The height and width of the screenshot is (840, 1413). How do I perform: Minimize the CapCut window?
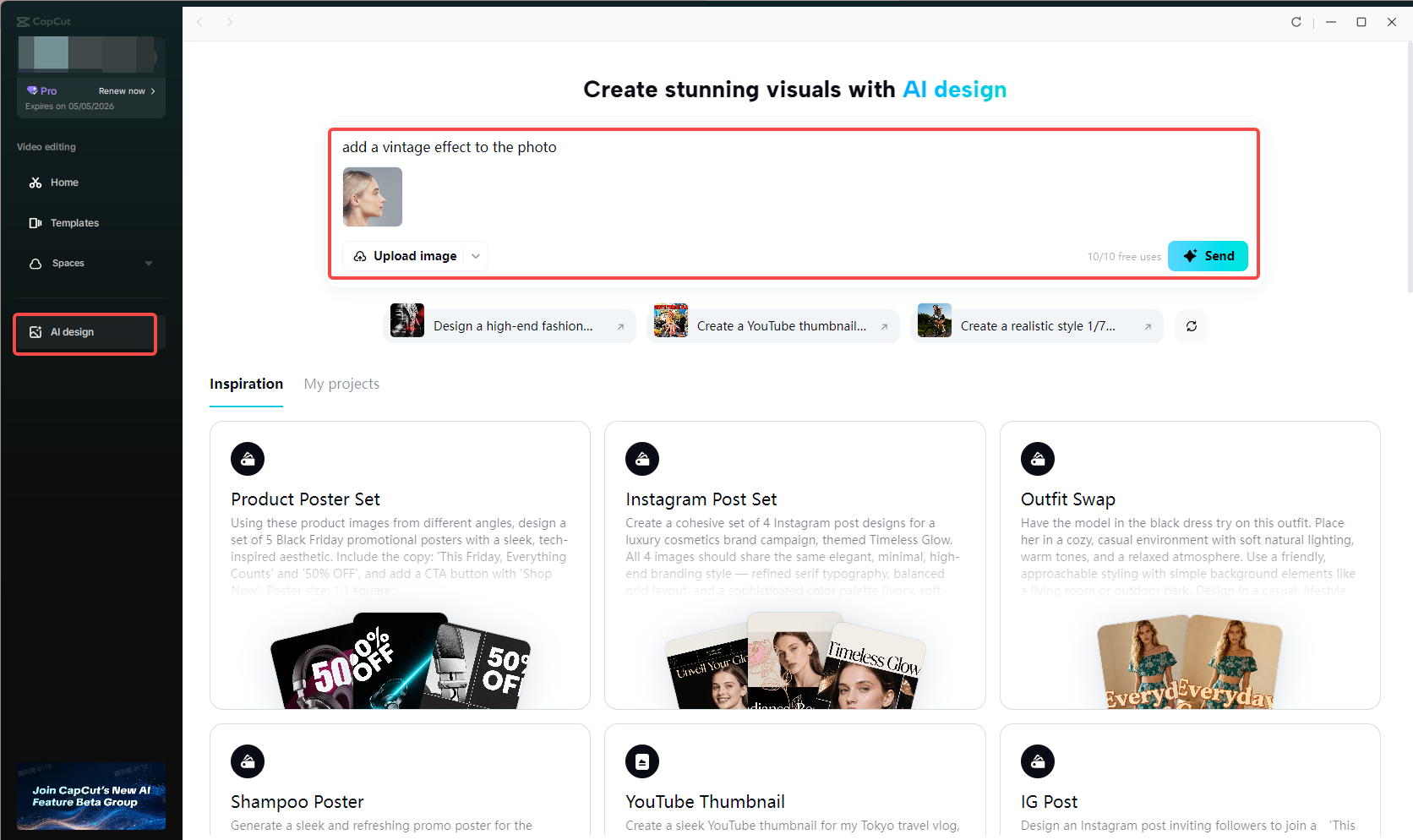pyautogui.click(x=1331, y=22)
